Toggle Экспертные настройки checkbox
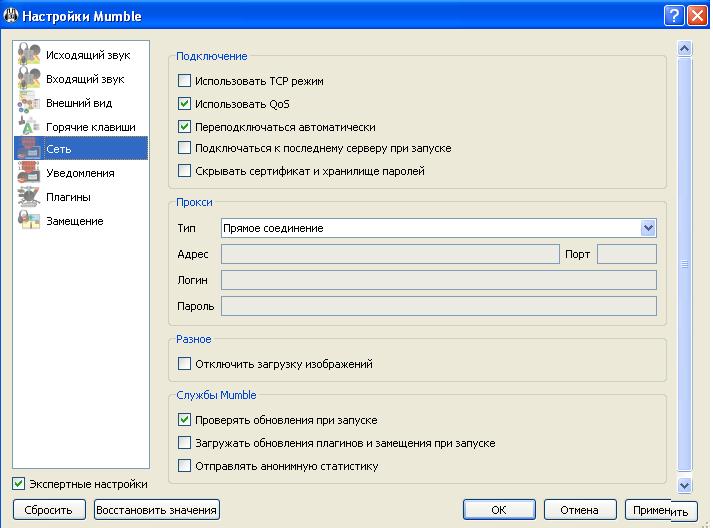Image resolution: width=713 pixels, height=528 pixels. 19,484
